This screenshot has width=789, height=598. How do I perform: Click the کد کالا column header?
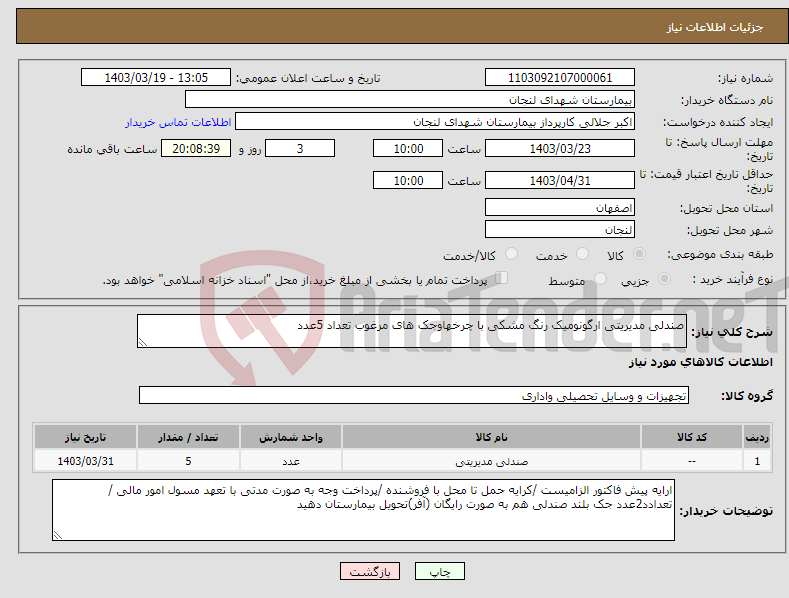tap(692, 437)
